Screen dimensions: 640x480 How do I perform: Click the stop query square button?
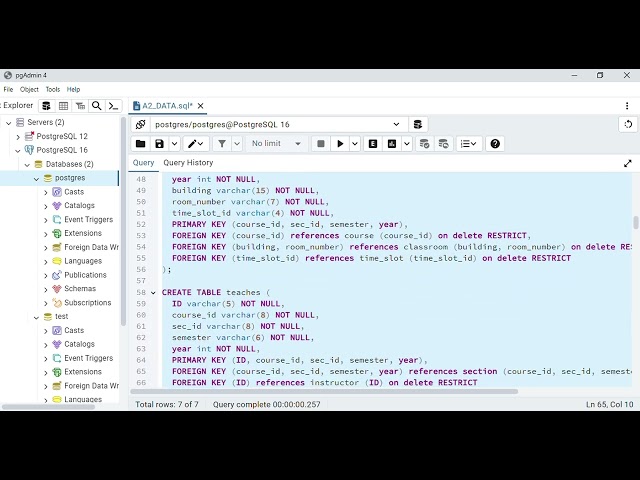[321, 144]
